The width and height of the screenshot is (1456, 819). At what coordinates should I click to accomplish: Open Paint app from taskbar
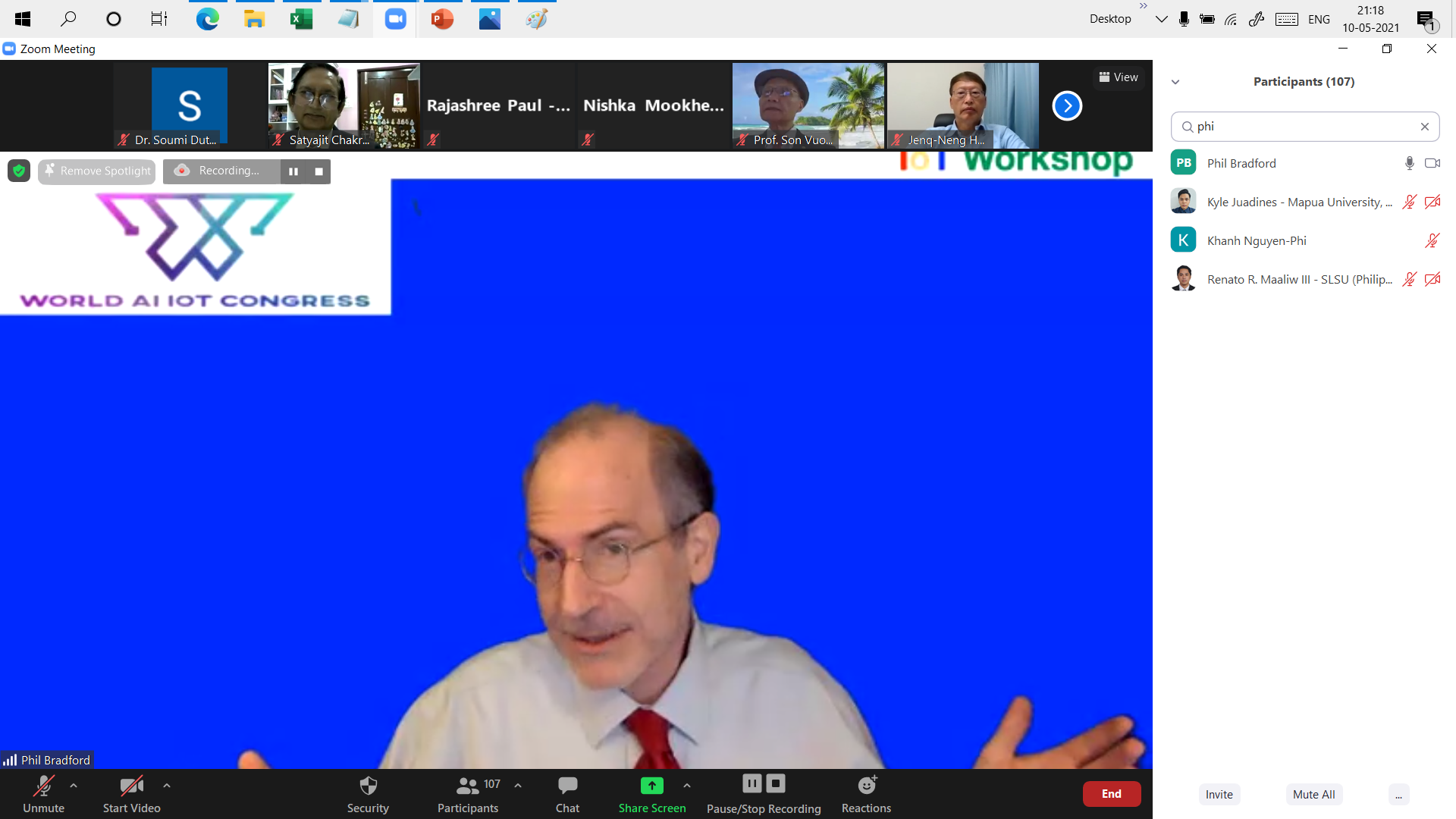(x=537, y=19)
